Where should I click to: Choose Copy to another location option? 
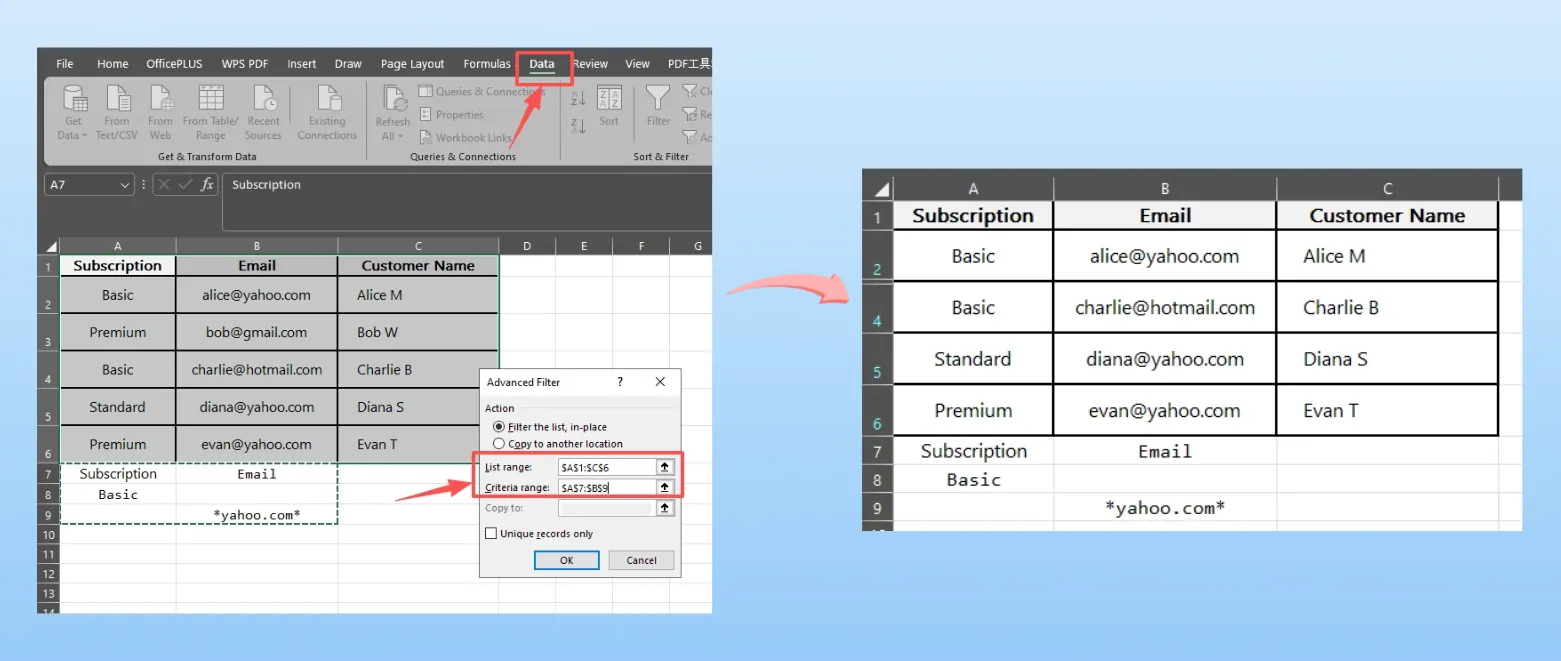(498, 443)
